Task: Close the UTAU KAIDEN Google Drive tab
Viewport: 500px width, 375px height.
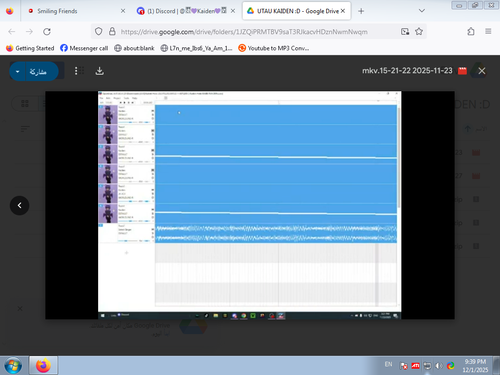Action: coord(343,11)
